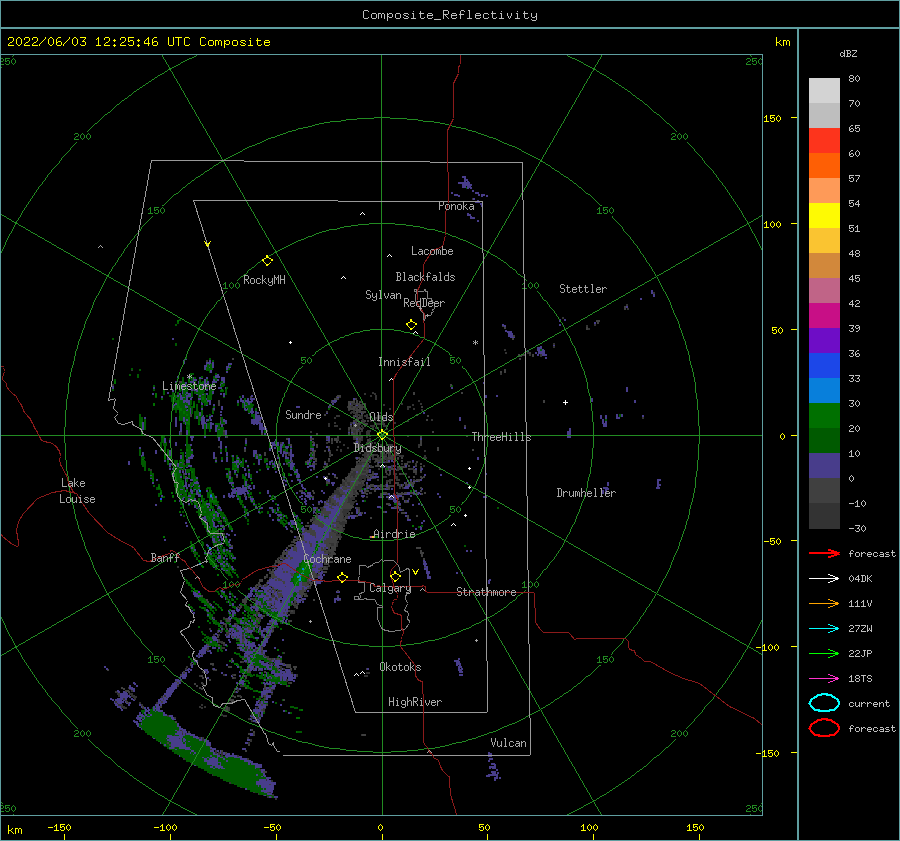Click the red forecast ellipse legend icon
This screenshot has height=841, width=900.
824,728
